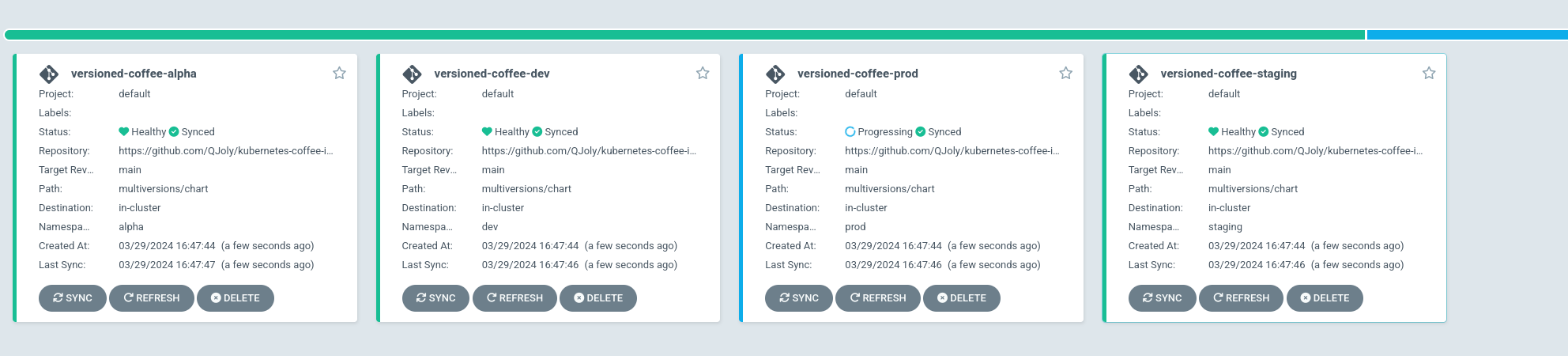The image size is (1568, 356).
Task: Click the blue progressing segment of status bar
Action: [x=1467, y=35]
